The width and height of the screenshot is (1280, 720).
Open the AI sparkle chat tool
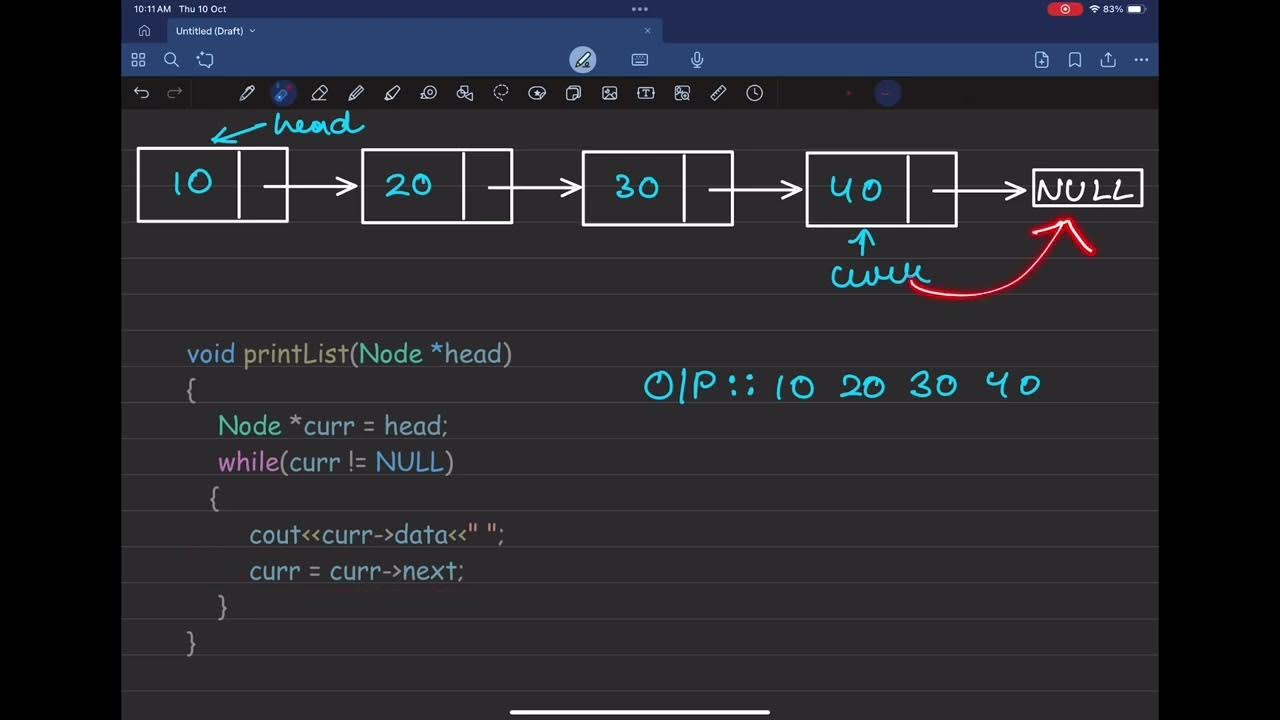(x=205, y=60)
